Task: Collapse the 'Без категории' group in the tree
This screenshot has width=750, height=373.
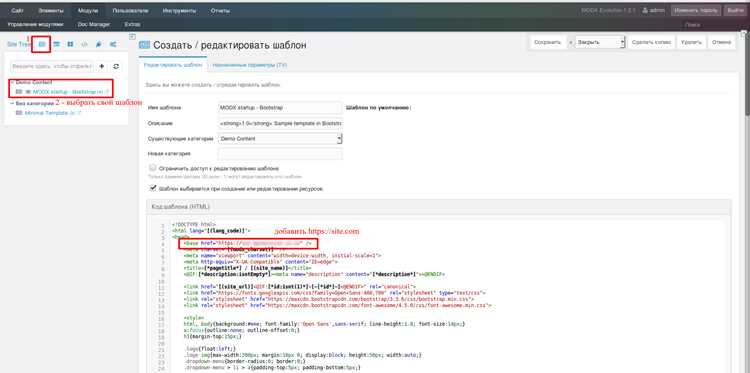Action: (12, 103)
